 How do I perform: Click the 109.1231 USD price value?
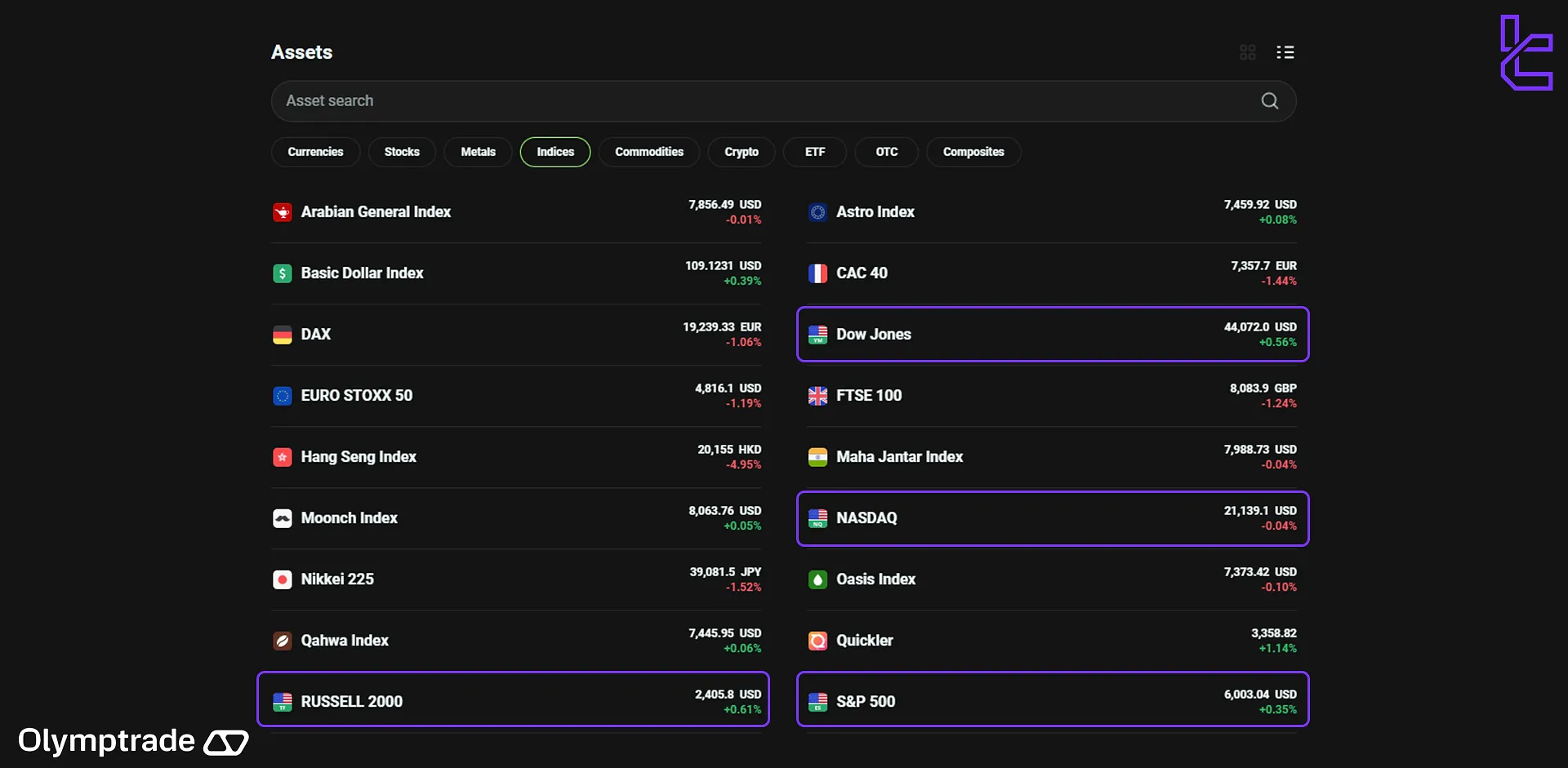[x=724, y=266]
